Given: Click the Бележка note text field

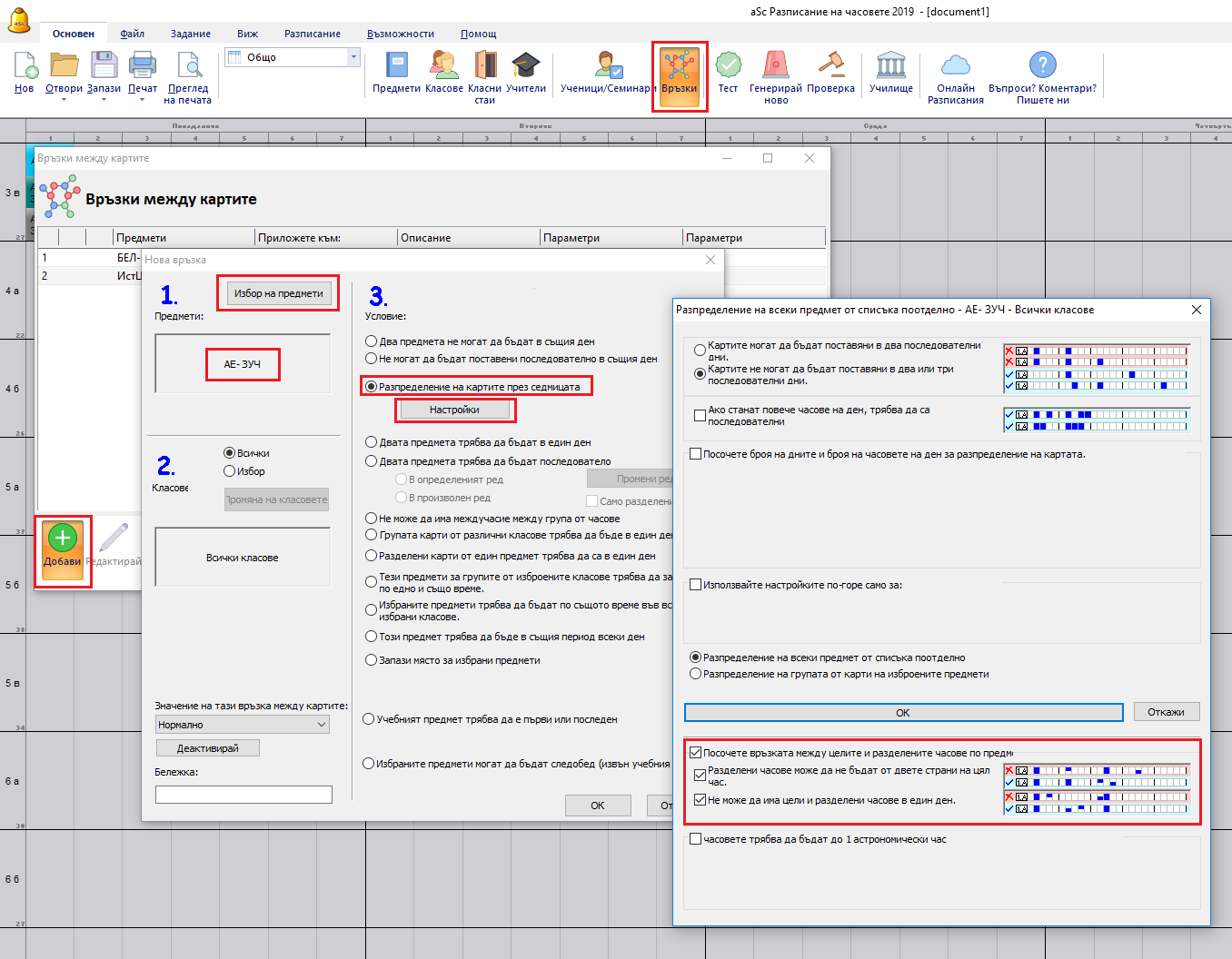Looking at the screenshot, I should (243, 795).
